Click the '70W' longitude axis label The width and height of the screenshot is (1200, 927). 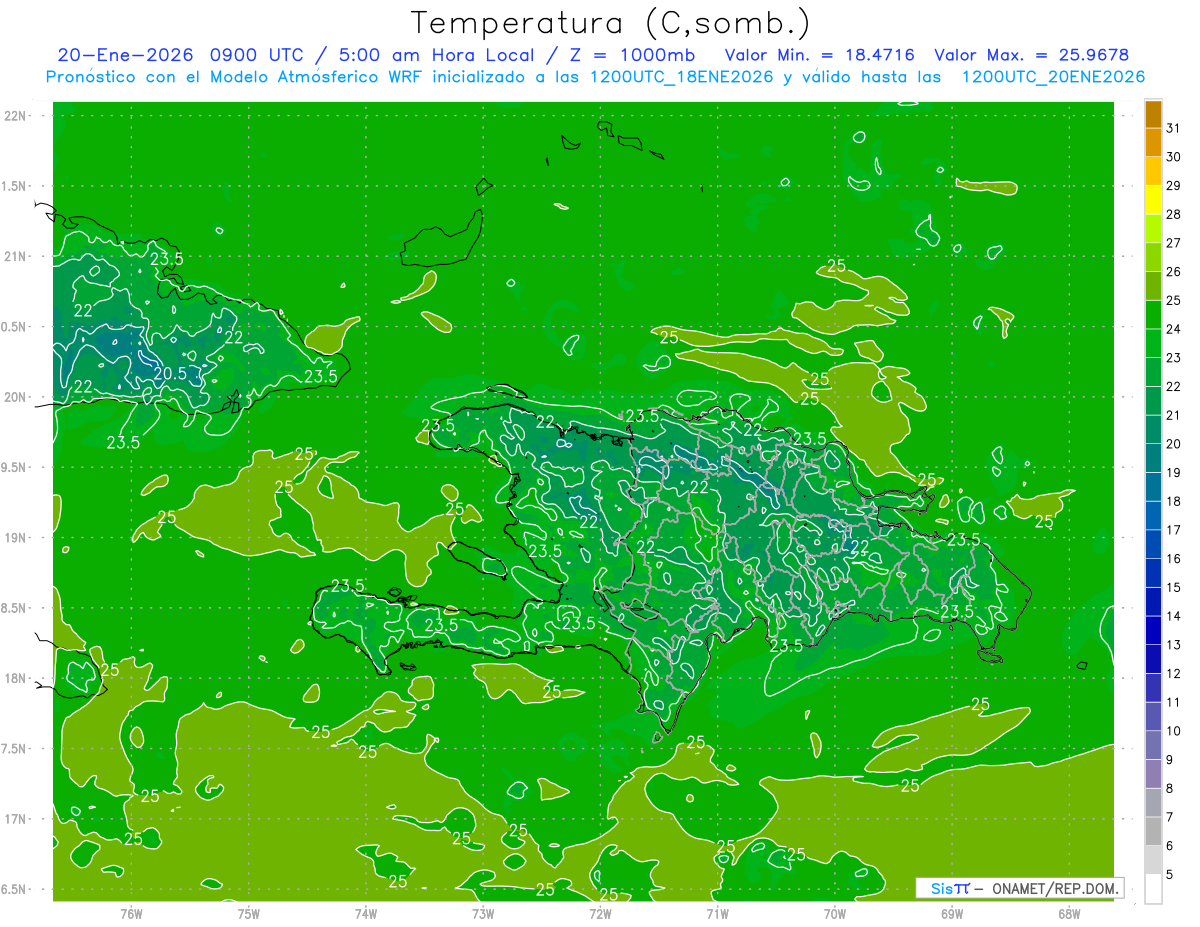[x=835, y=914]
